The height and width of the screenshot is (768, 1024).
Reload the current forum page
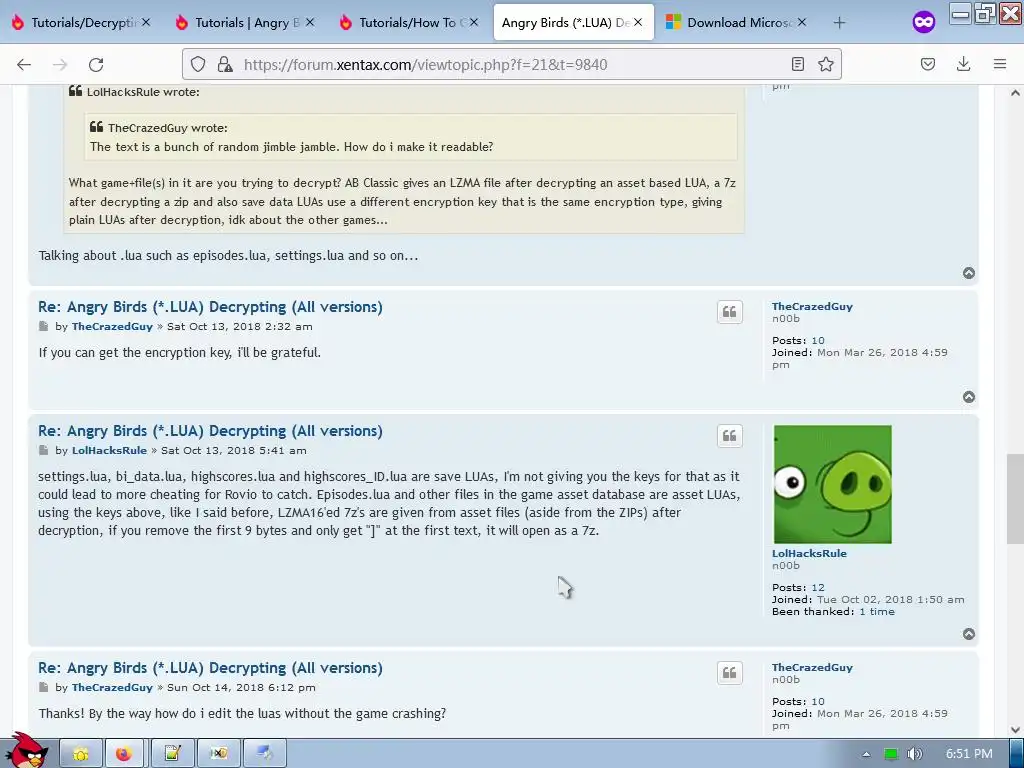[x=96, y=64]
